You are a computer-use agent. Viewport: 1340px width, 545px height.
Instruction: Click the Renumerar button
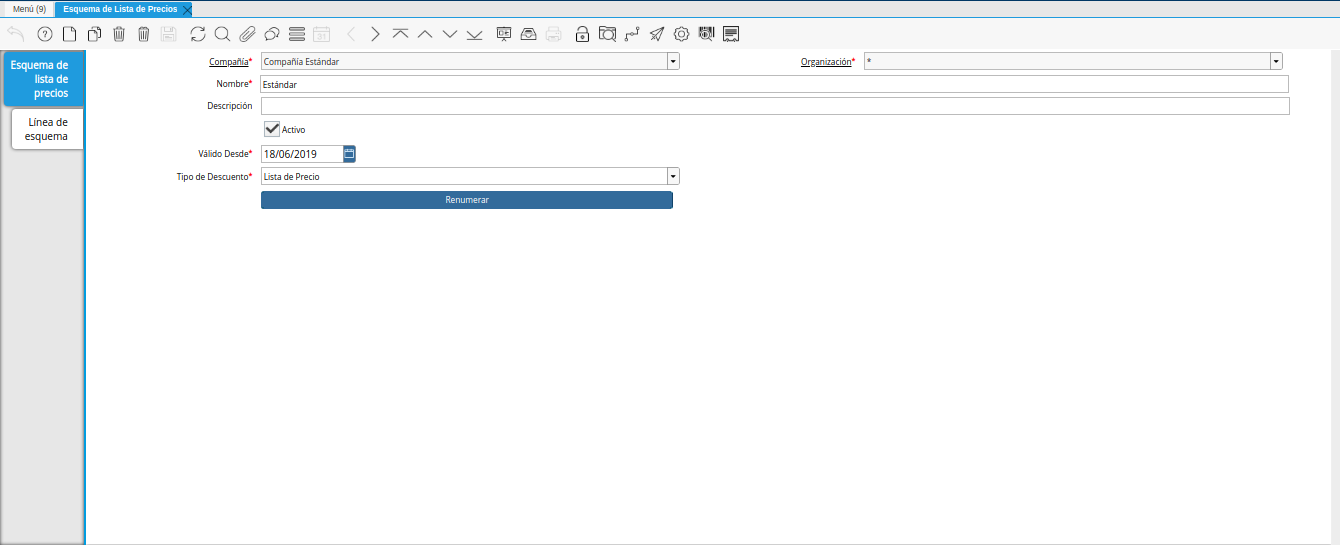coord(467,200)
